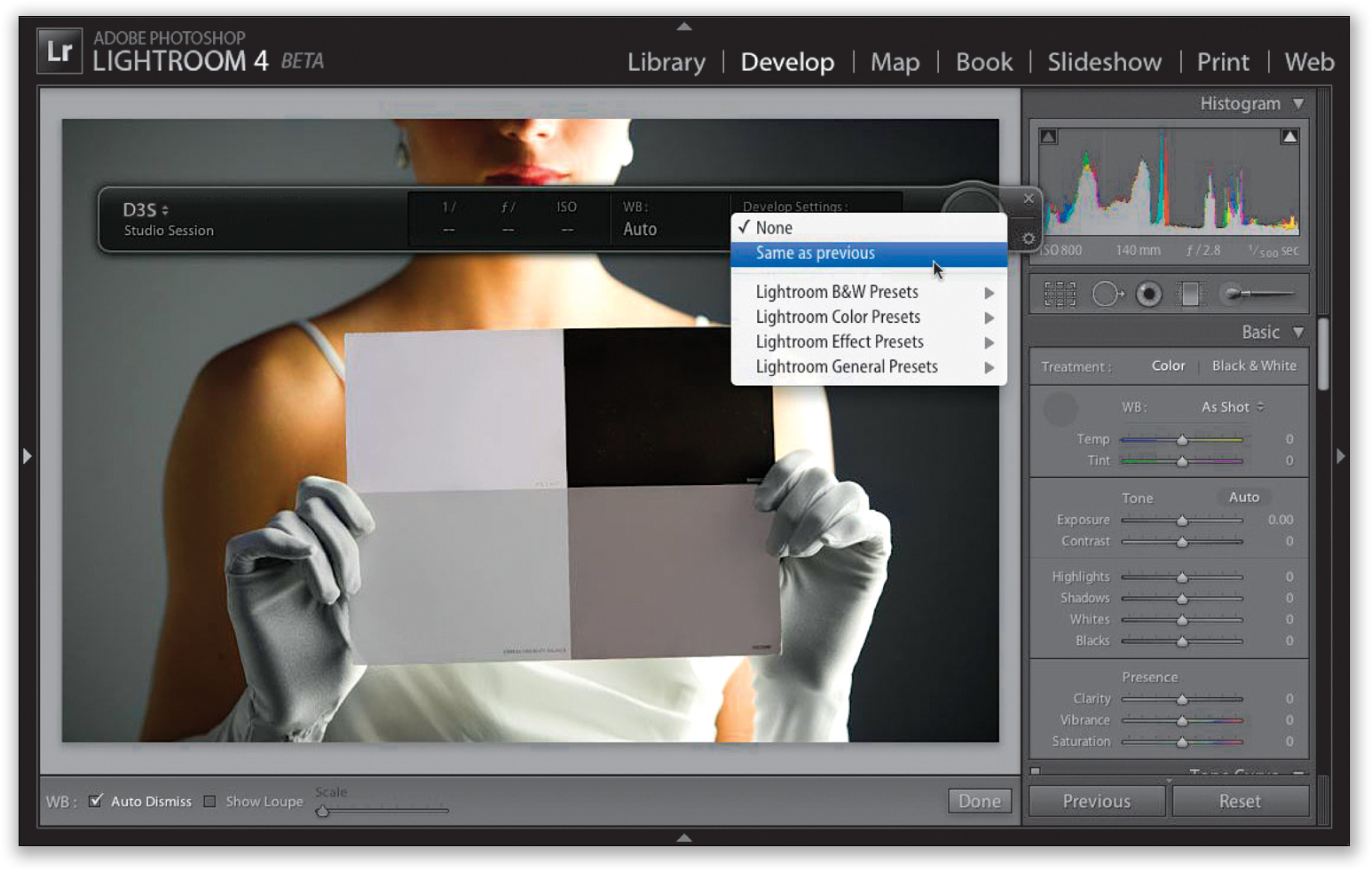Enable the Show Loupe checkbox

(x=209, y=802)
